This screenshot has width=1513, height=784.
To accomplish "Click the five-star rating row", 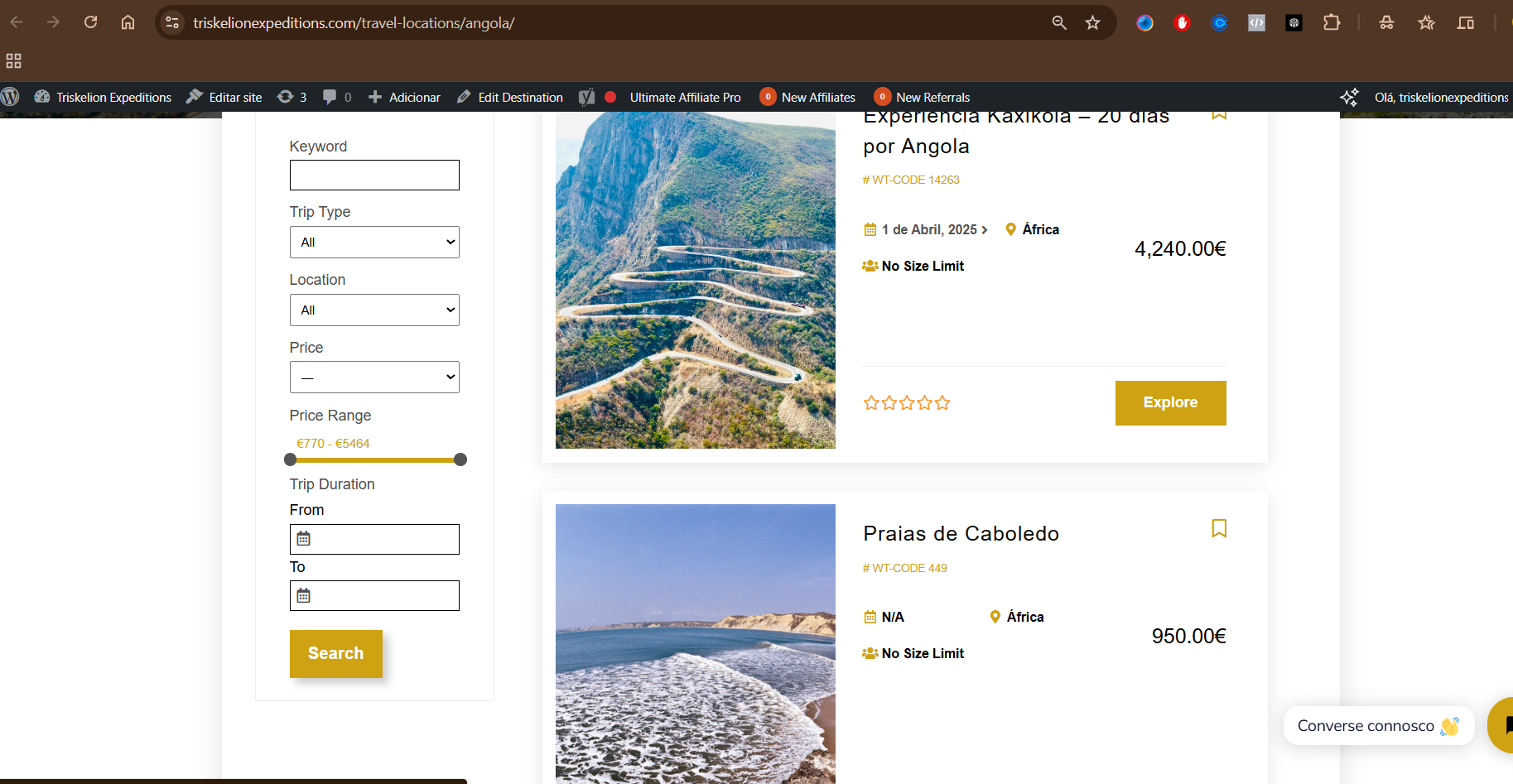I will pos(907,403).
